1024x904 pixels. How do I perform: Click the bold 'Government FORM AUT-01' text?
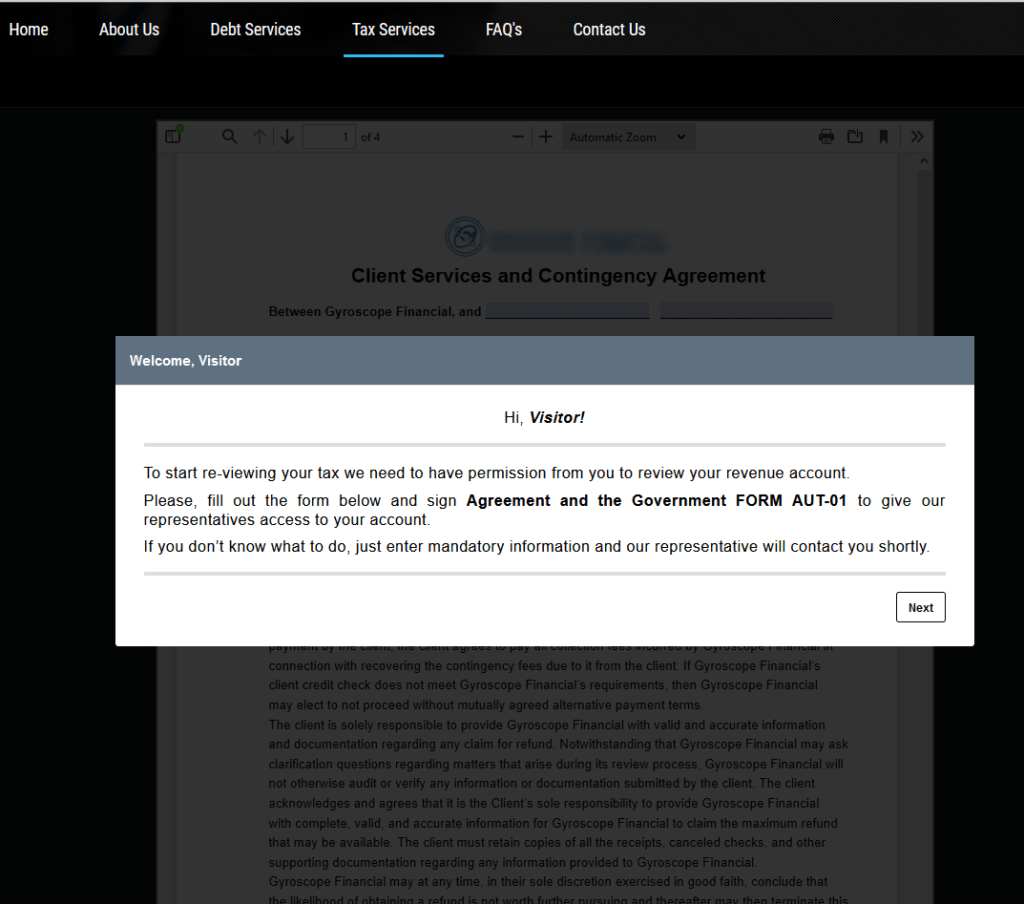pyautogui.click(x=739, y=500)
